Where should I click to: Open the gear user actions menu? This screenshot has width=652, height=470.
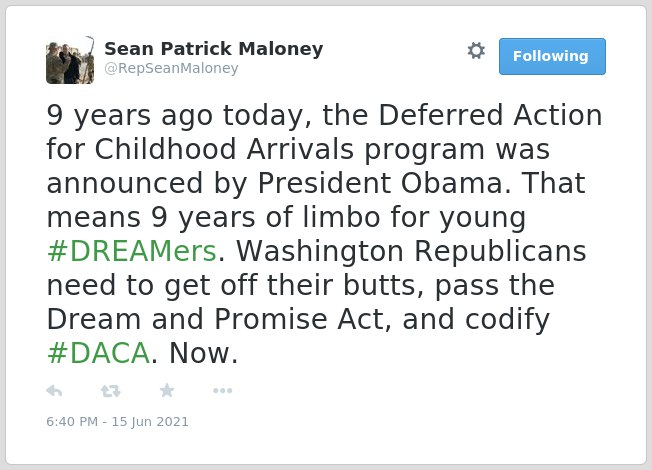tap(476, 51)
